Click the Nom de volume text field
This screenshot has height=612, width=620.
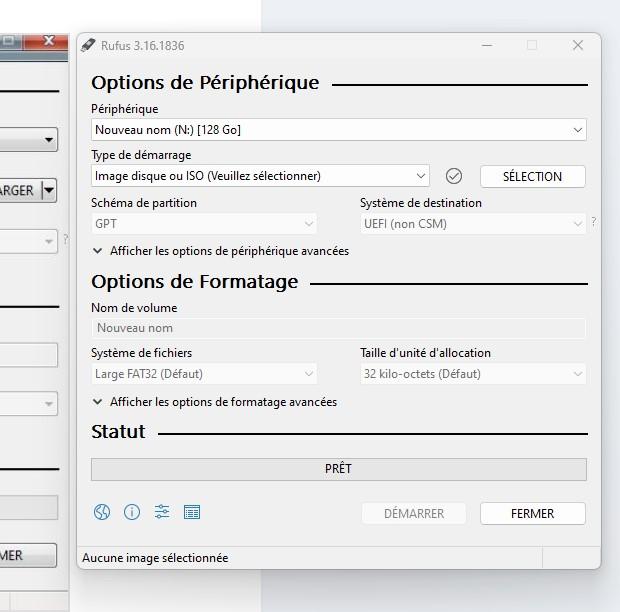[x=338, y=328]
